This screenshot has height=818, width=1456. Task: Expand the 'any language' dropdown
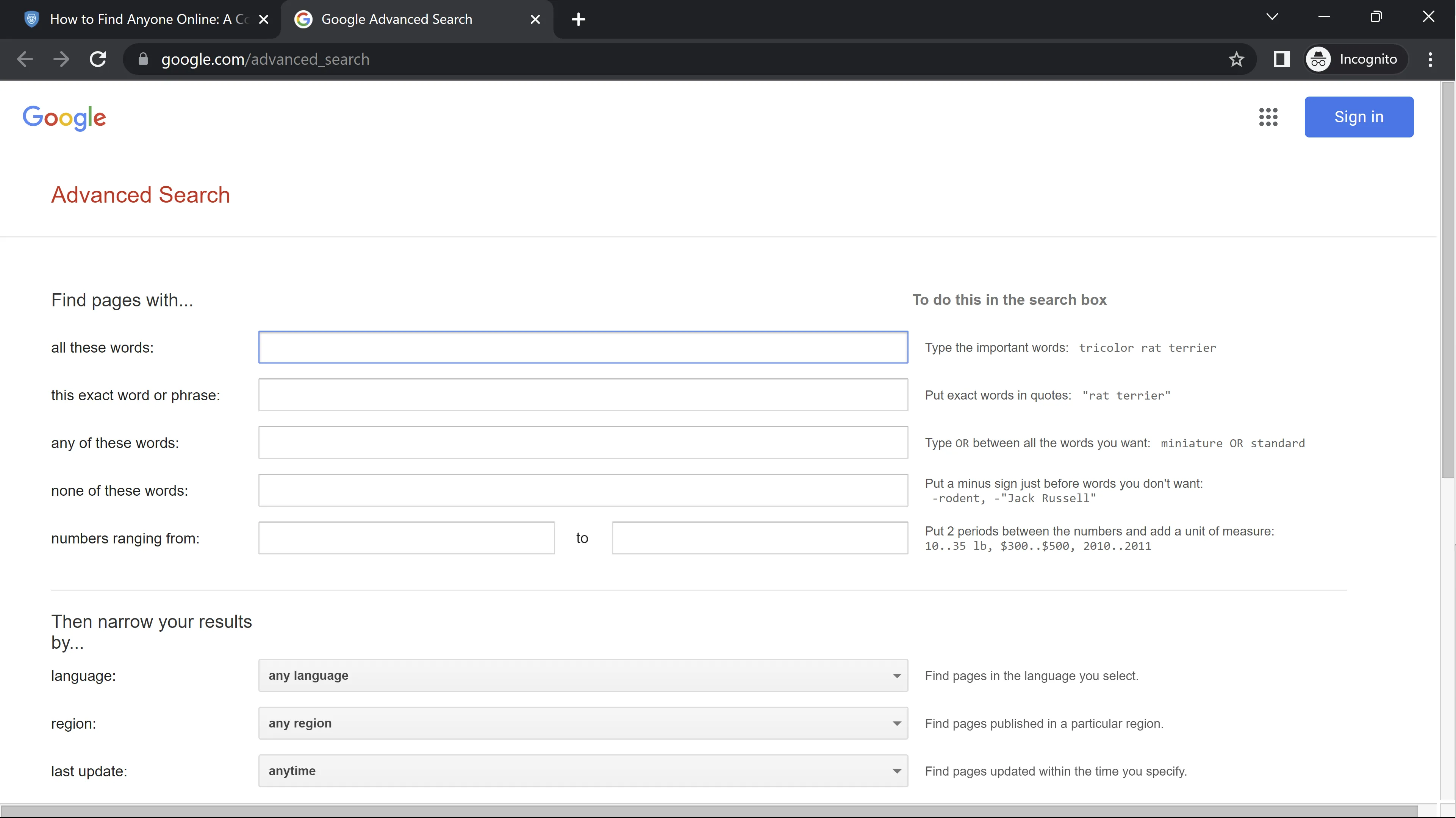pyautogui.click(x=583, y=676)
